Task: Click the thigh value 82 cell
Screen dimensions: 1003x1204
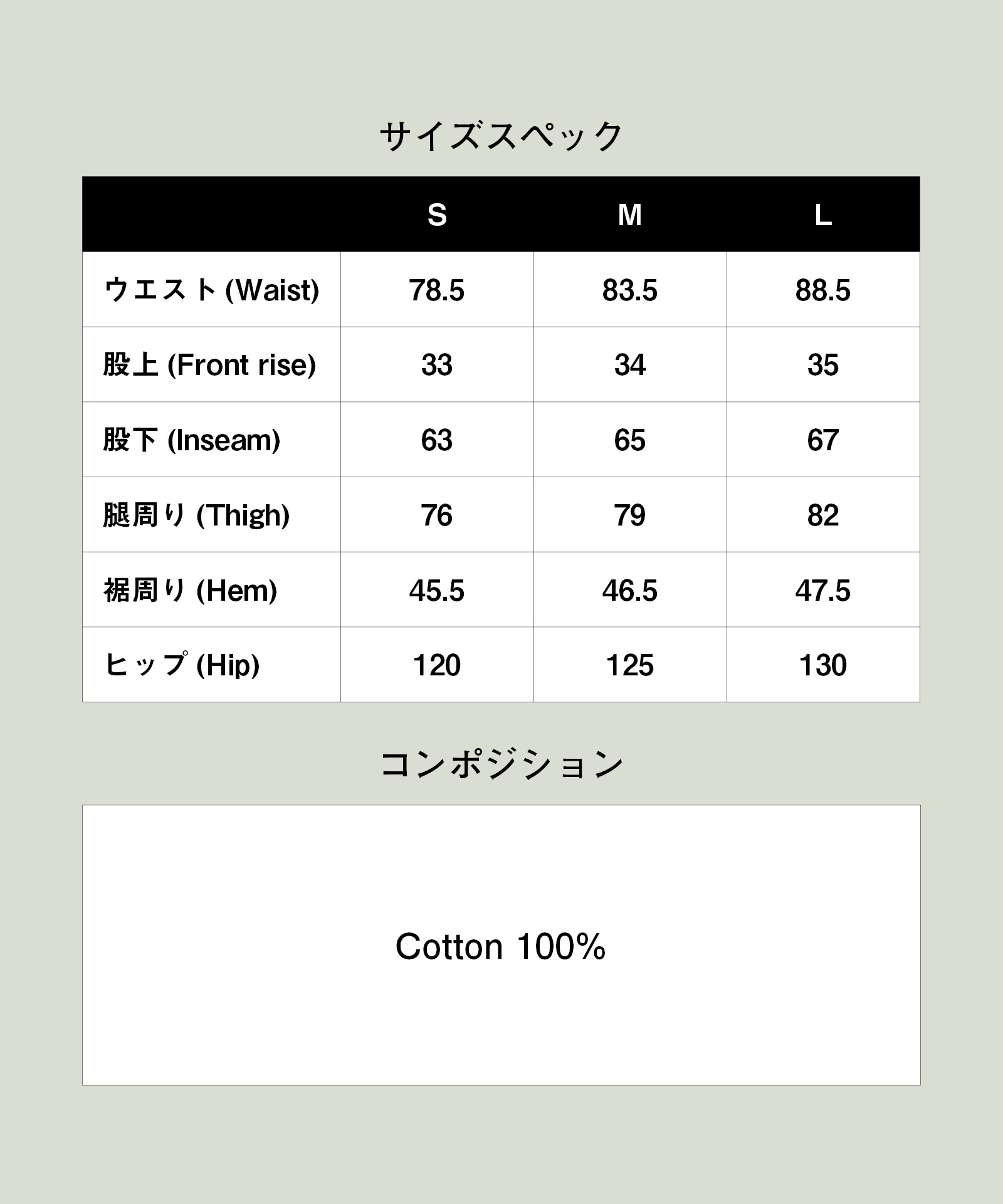Action: (x=823, y=515)
